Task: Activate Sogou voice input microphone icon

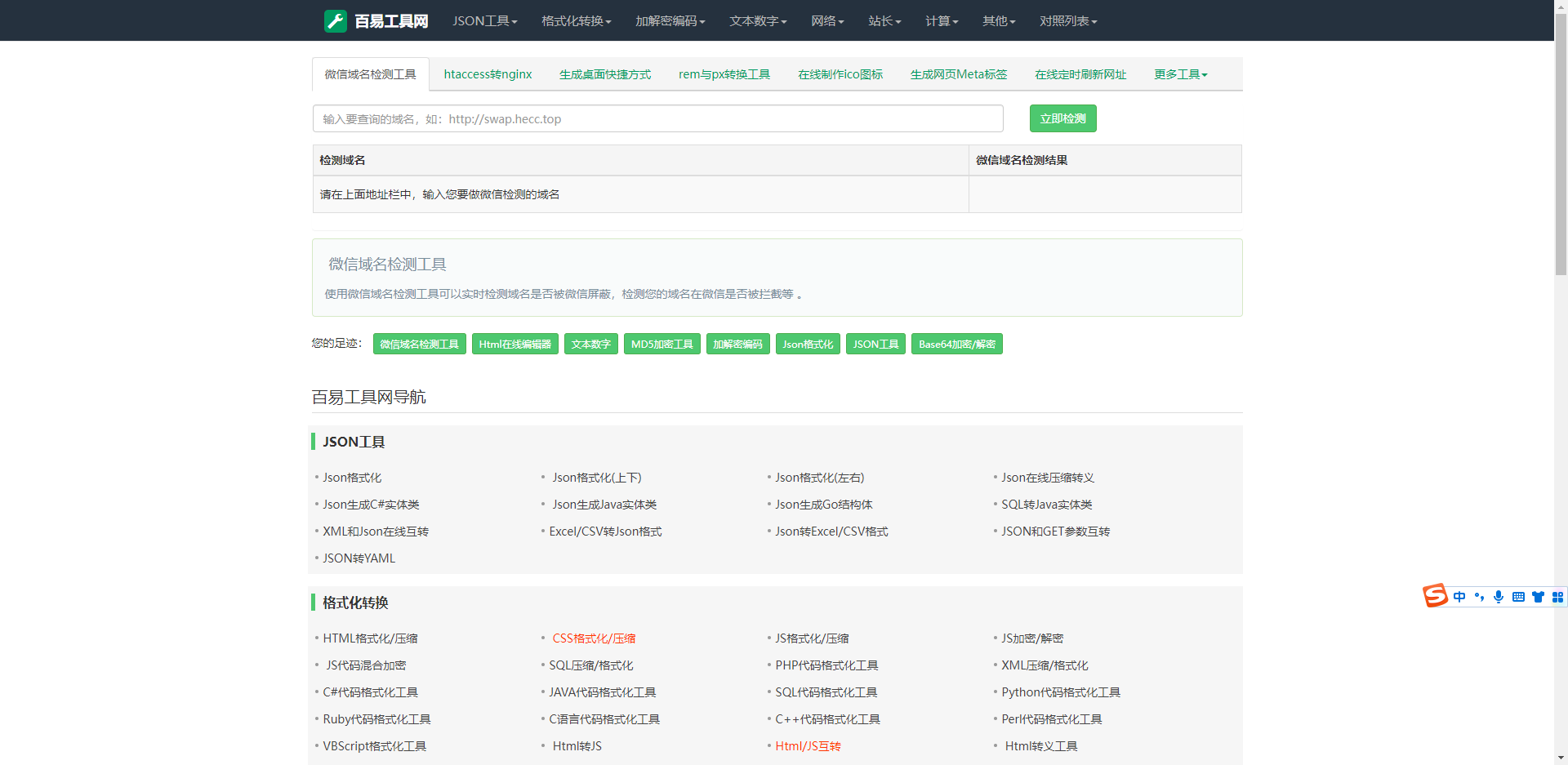Action: tap(1499, 597)
